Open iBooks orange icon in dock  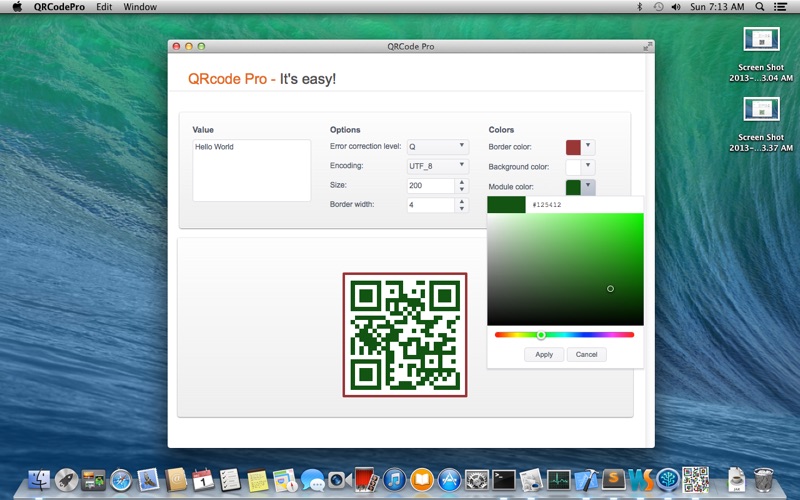click(x=422, y=480)
